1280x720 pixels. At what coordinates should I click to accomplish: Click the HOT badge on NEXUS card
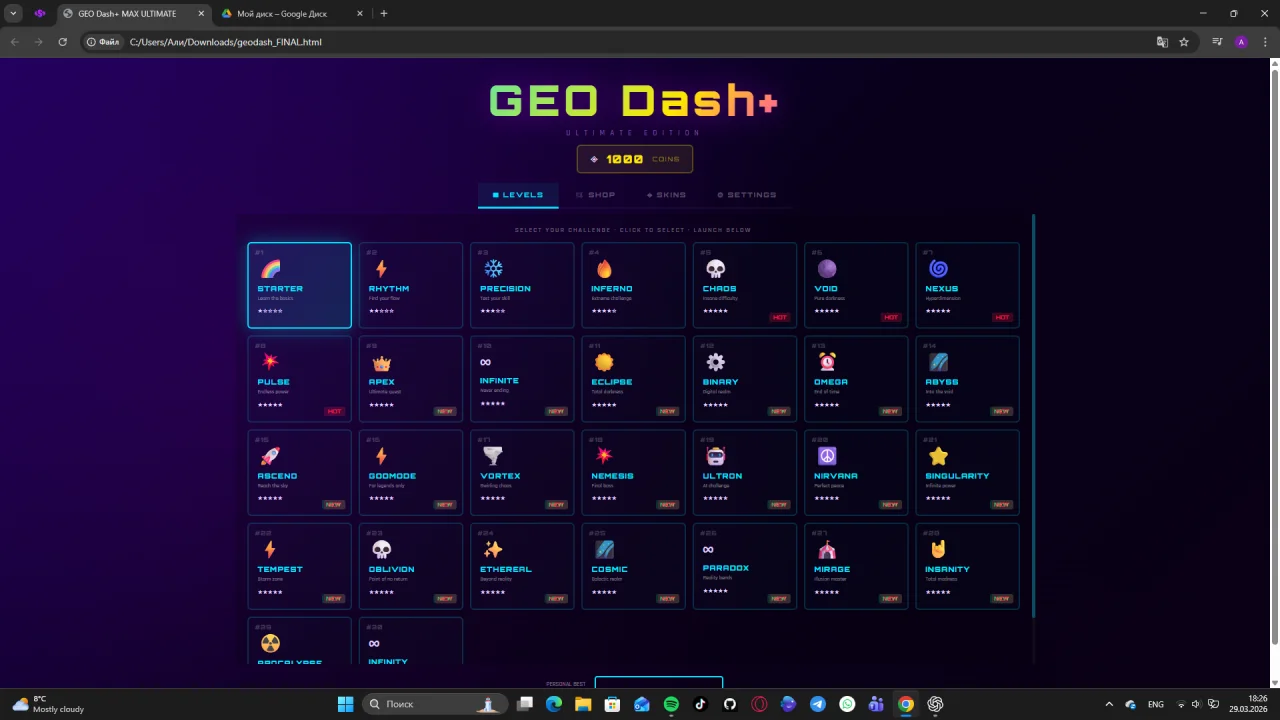pos(1002,317)
